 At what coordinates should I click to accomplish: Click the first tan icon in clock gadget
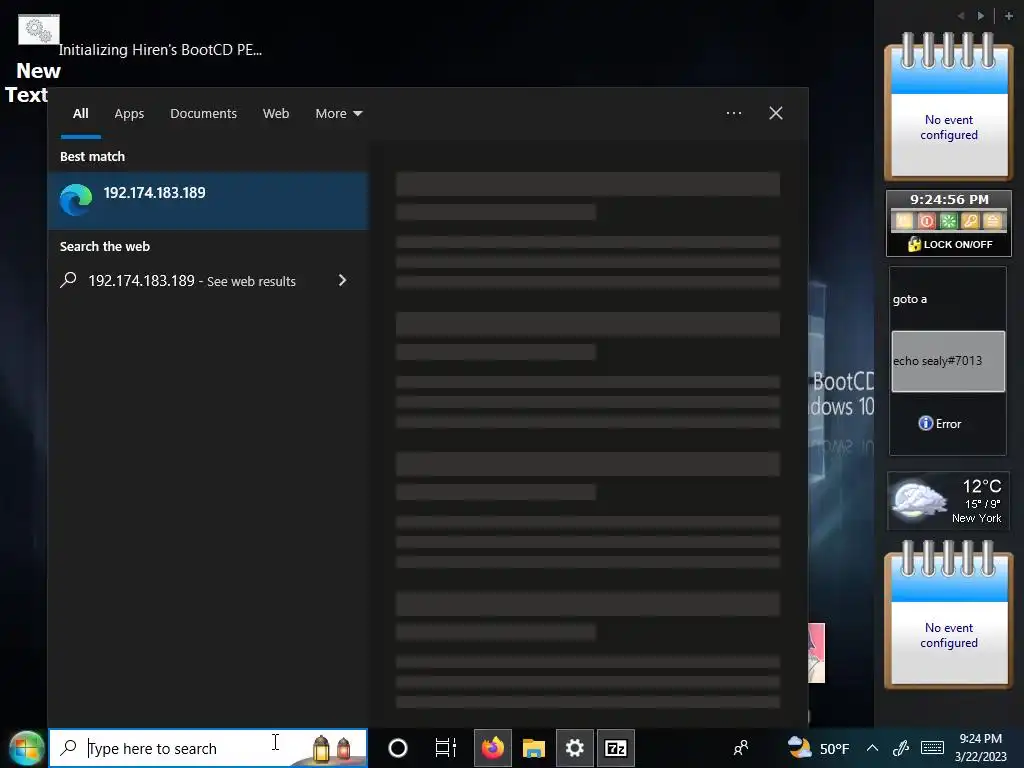[x=904, y=221]
